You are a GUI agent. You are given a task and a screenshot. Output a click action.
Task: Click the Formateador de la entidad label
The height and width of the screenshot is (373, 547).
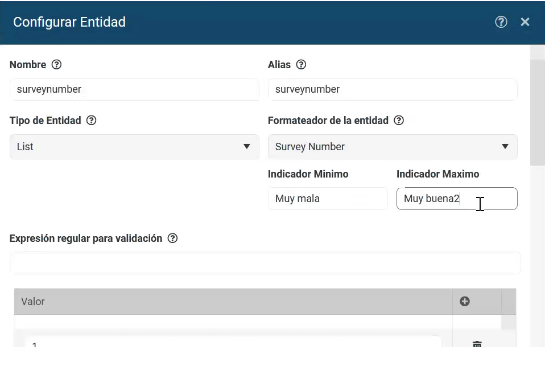click(328, 120)
